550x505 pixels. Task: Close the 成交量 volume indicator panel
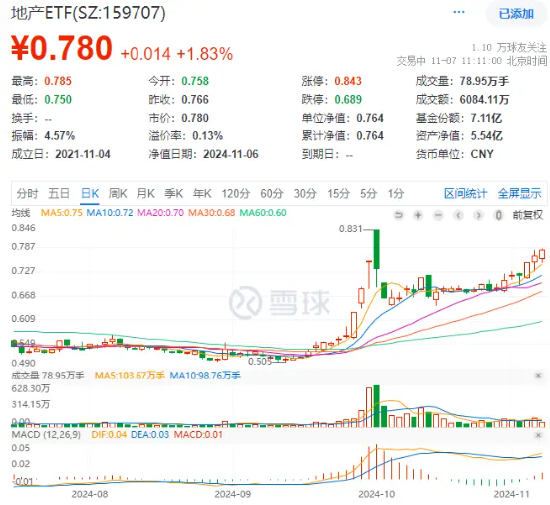point(538,376)
